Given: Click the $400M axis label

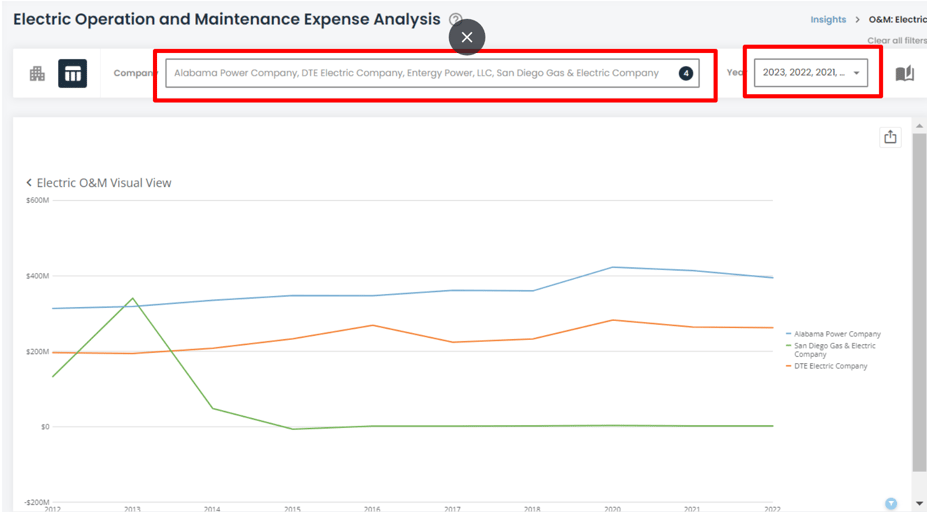Looking at the screenshot, I should 37,276.
